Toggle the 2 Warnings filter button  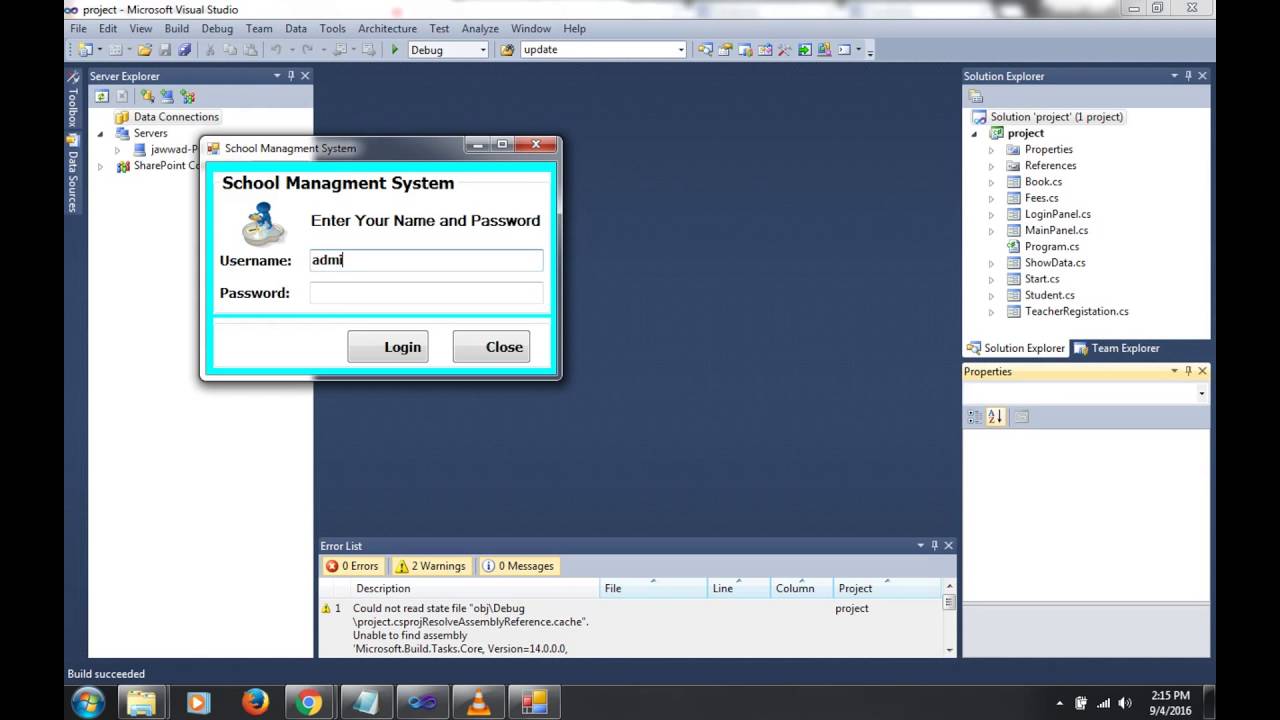pos(431,566)
